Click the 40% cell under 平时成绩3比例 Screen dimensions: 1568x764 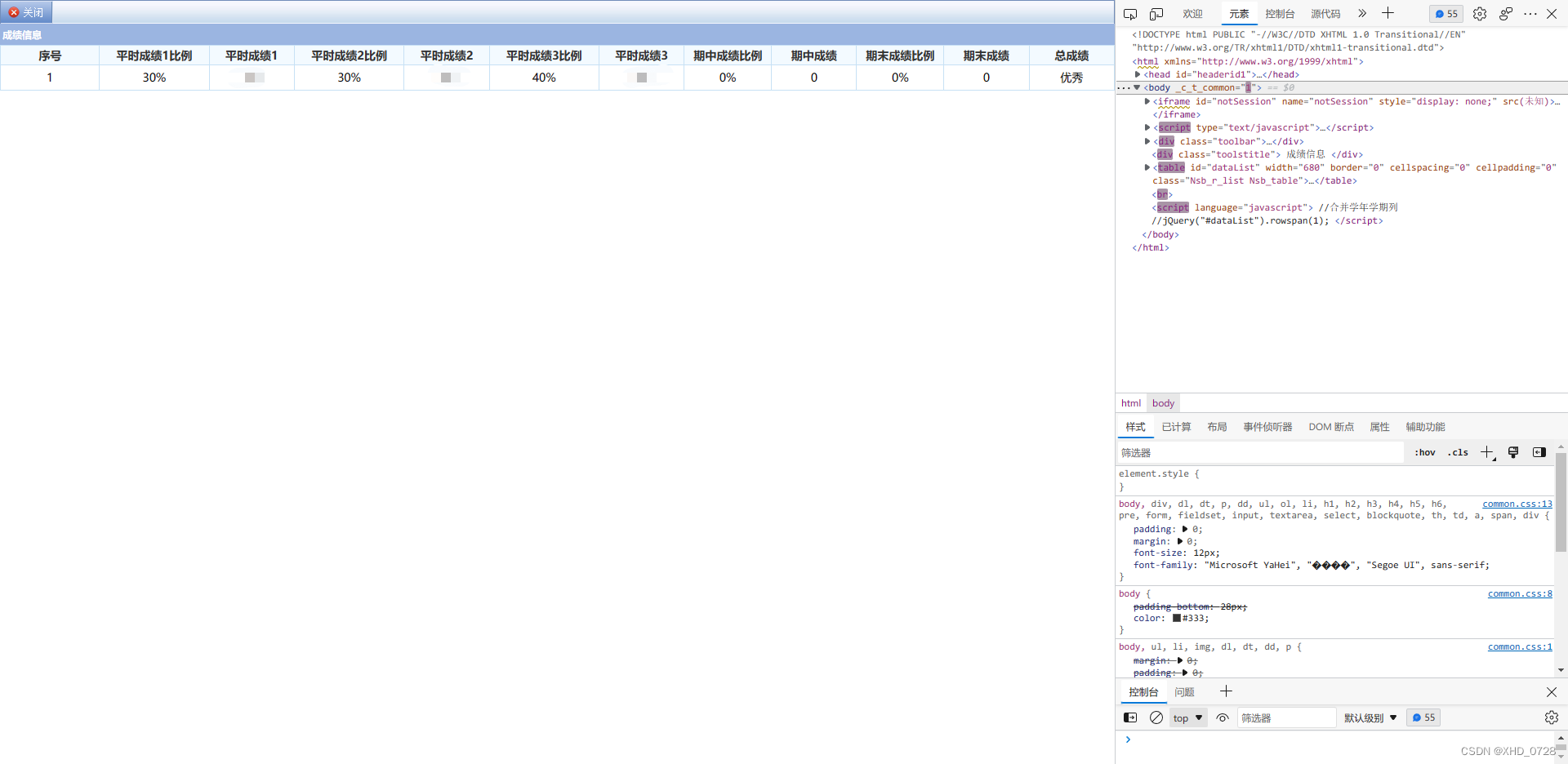(544, 78)
